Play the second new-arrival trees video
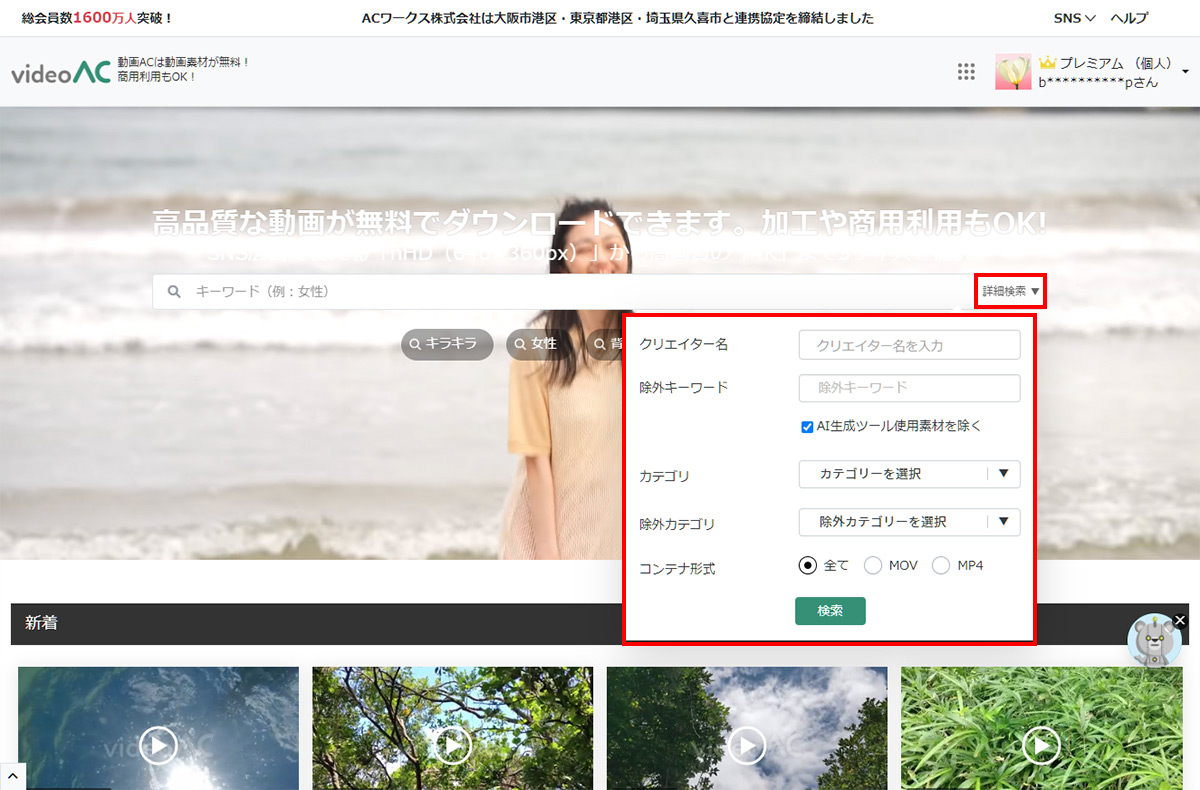The width and height of the screenshot is (1200, 790). click(x=452, y=745)
